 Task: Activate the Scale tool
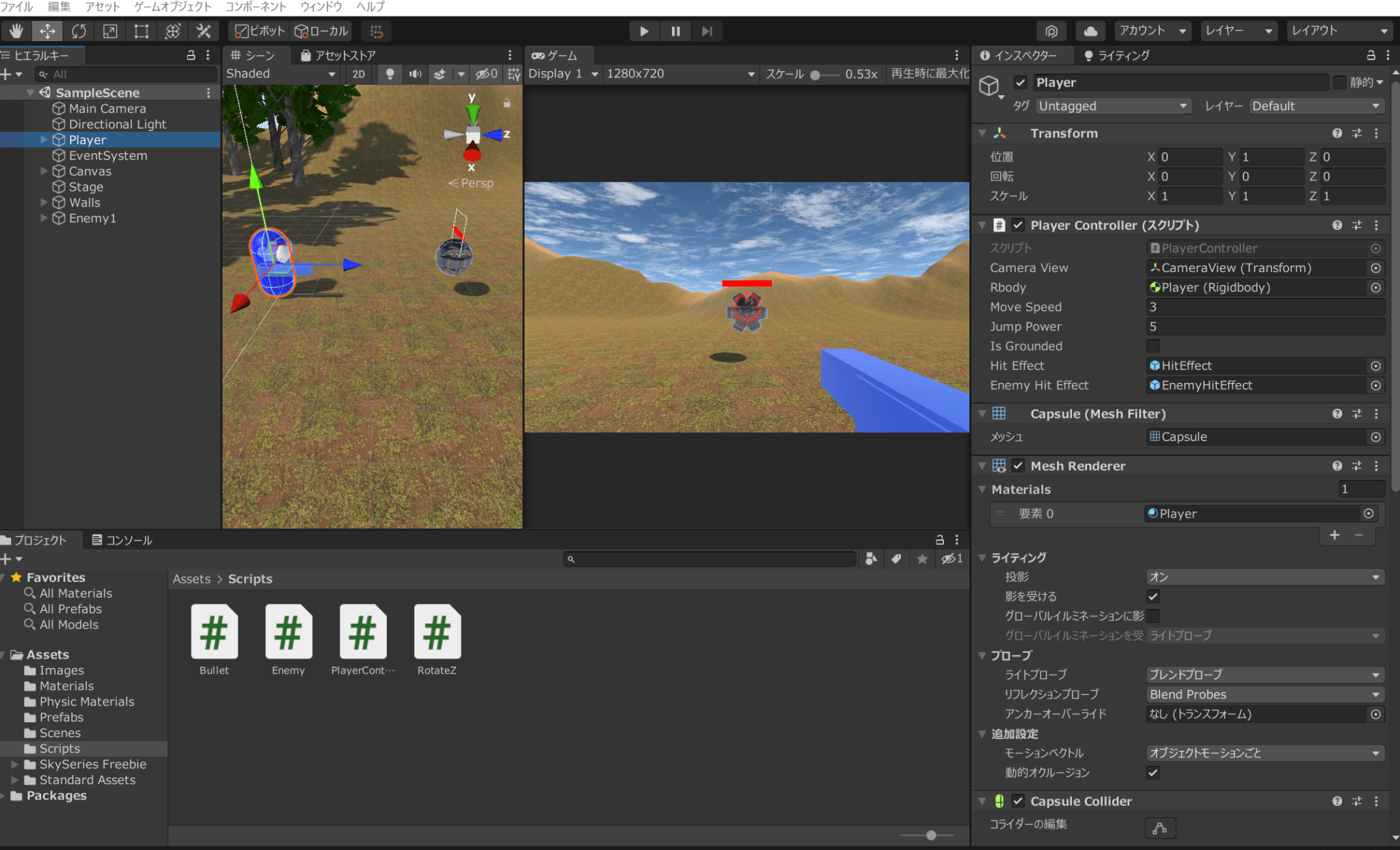click(x=109, y=31)
